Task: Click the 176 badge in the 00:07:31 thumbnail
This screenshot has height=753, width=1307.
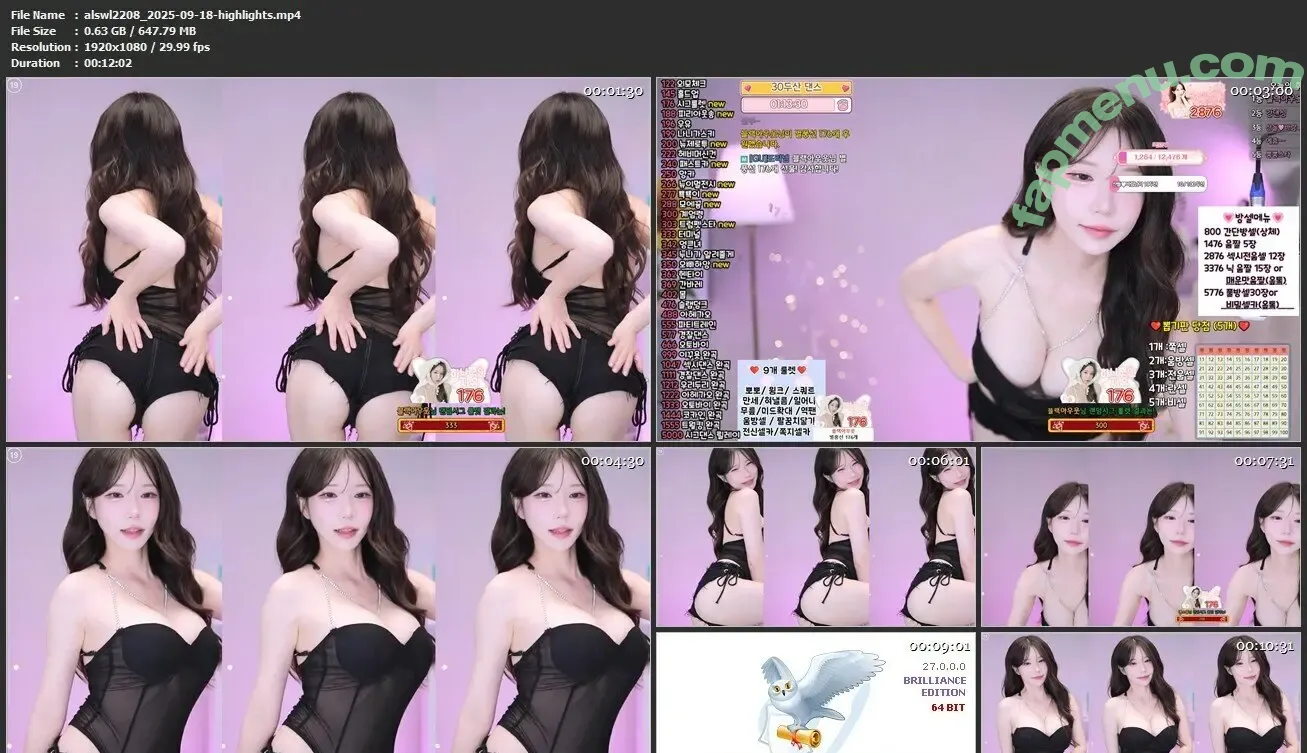Action: [x=1210, y=603]
